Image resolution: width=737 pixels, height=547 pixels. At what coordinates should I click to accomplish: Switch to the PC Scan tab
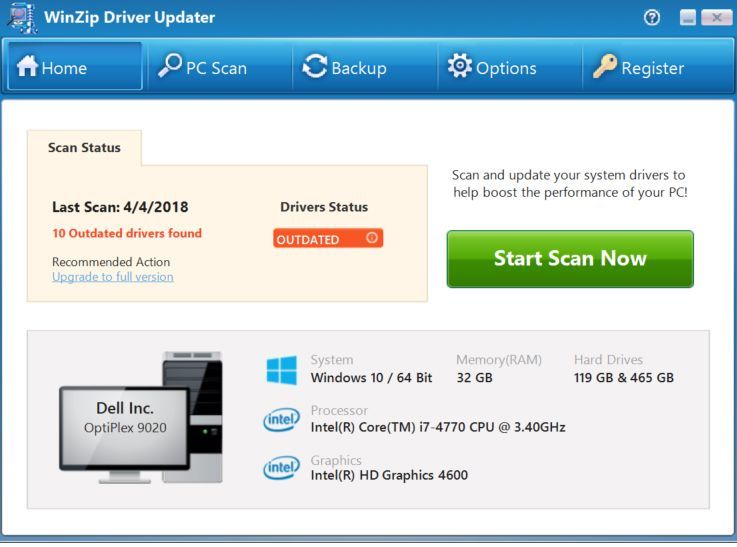point(220,66)
